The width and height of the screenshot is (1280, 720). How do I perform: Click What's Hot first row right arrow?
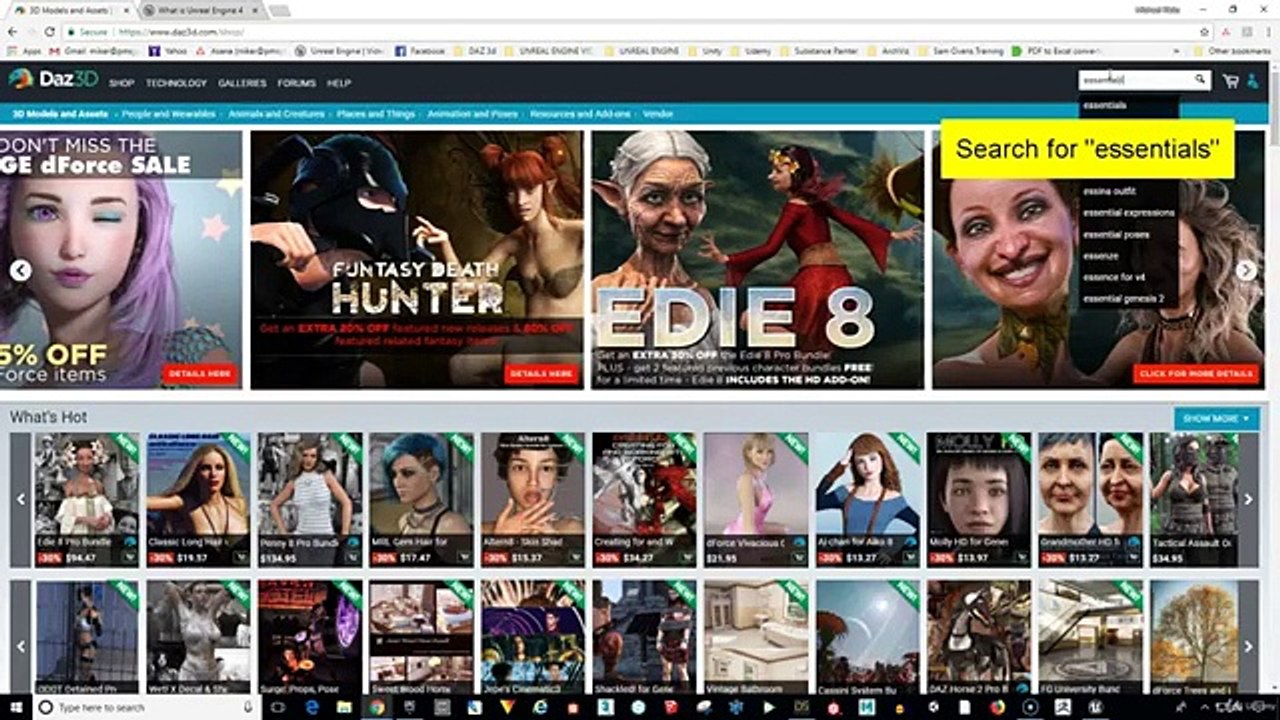(1248, 499)
